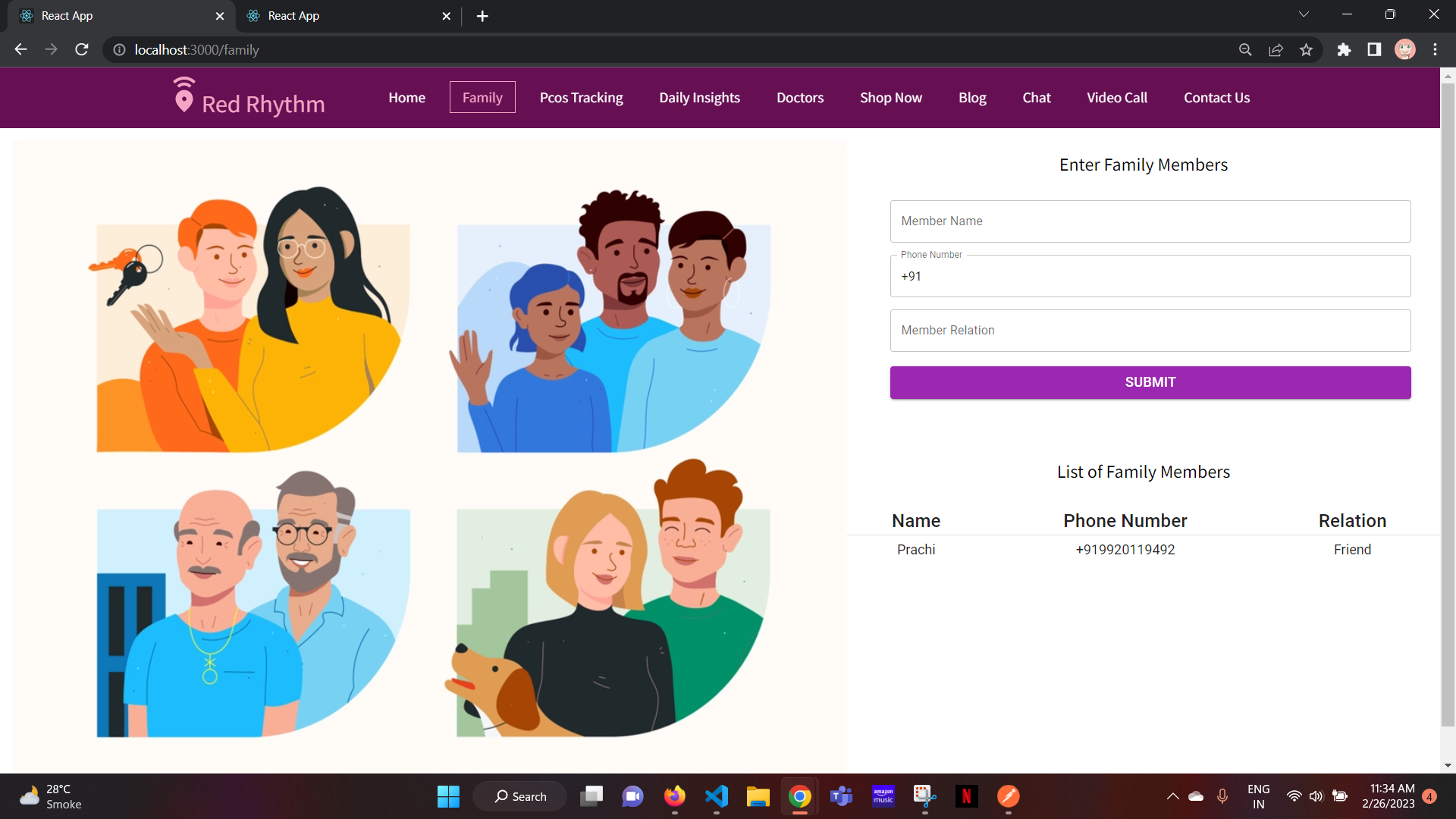Click the Red Rhythm logo icon

pos(184,96)
